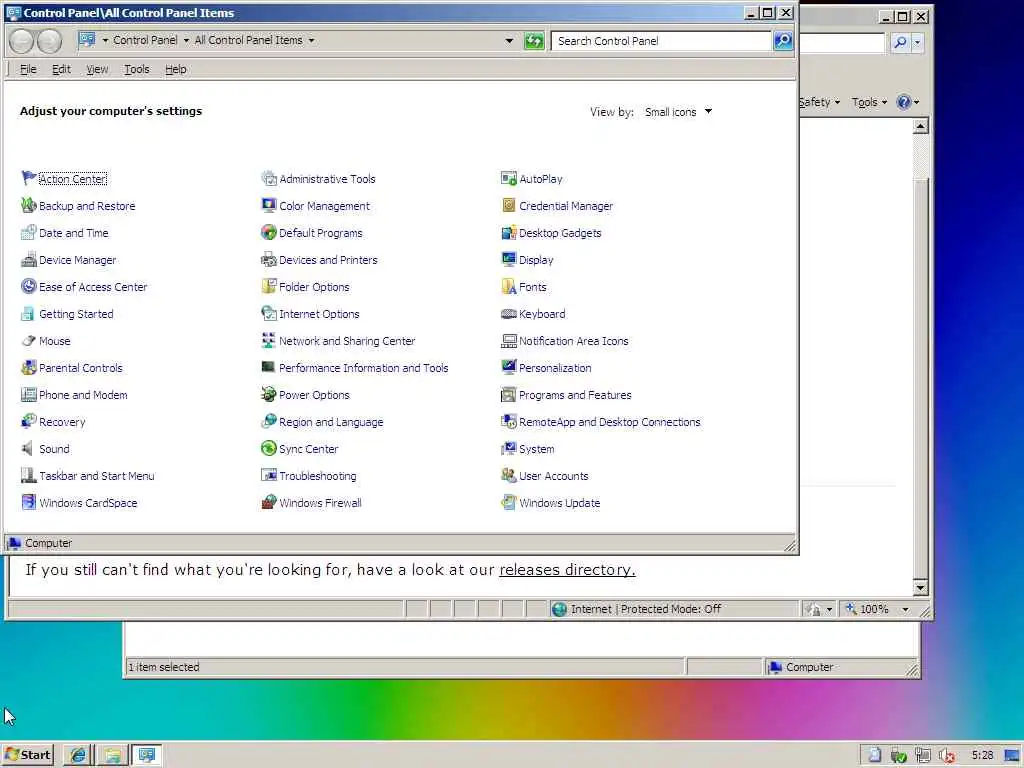Expand the root breadcrumb arrow before Control Panel

click(105, 40)
